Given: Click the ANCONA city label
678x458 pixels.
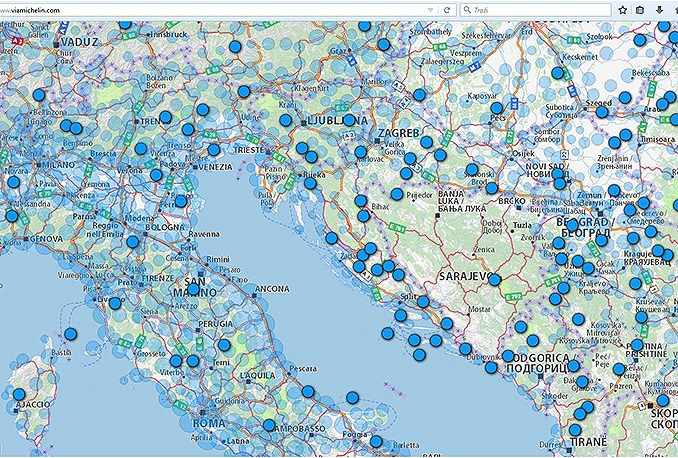Looking at the screenshot, I should (272, 289).
